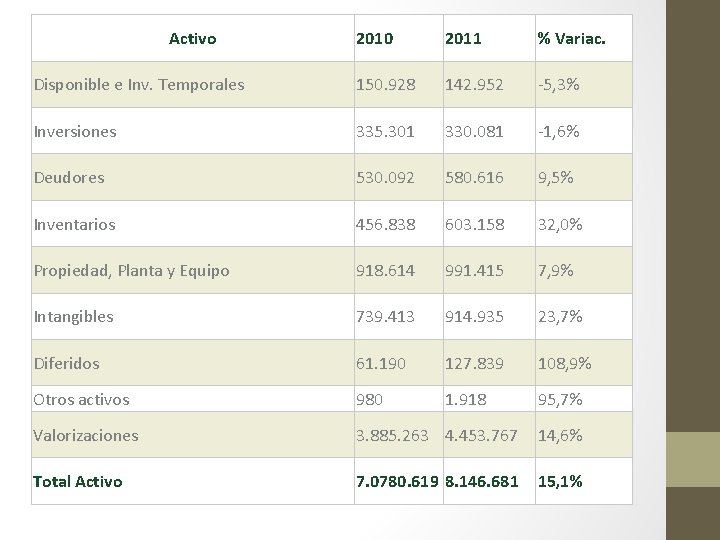The width and height of the screenshot is (720, 540).
Task: Click the light olive block on right edge
Action: [x=693, y=459]
